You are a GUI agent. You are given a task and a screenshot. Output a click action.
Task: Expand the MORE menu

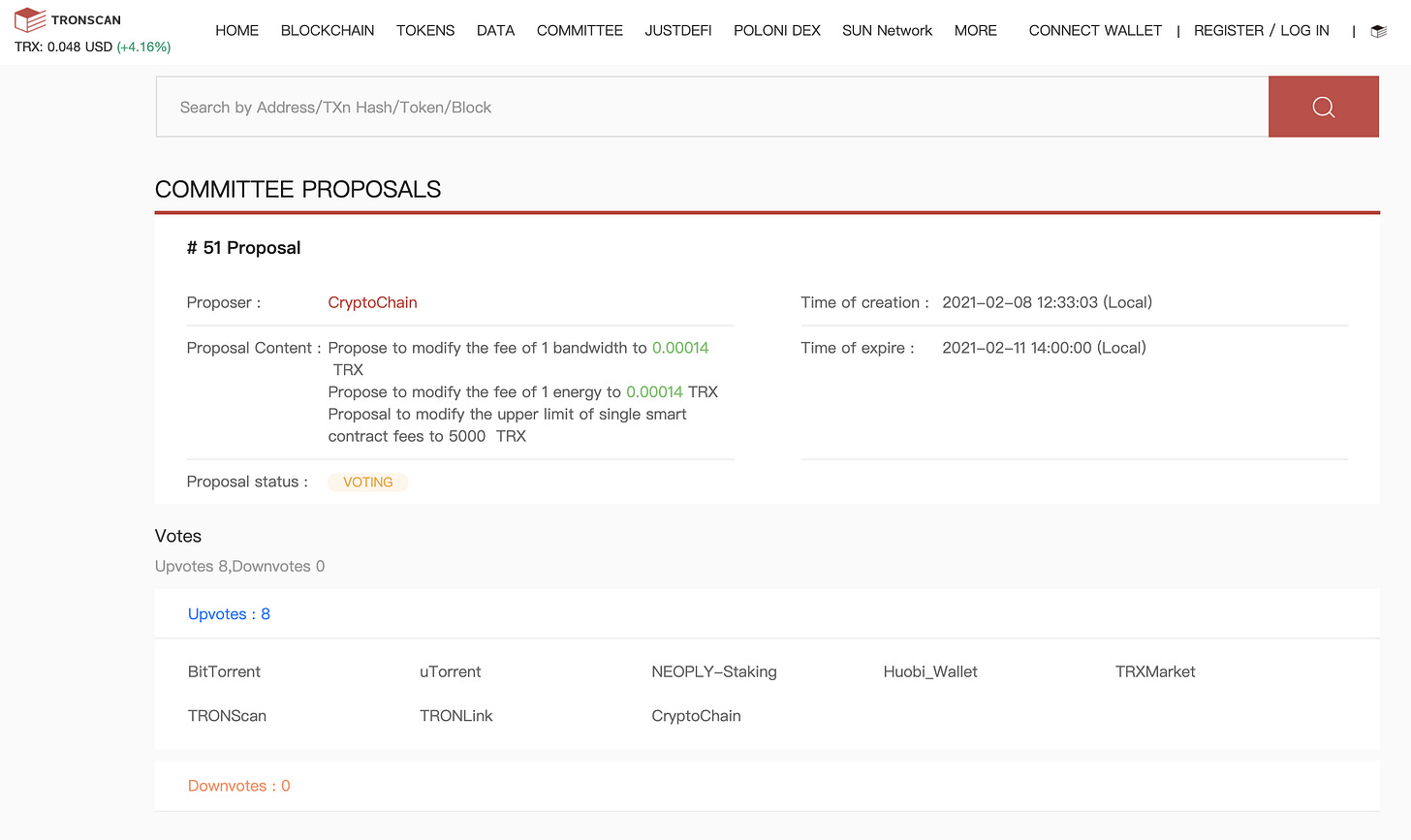(975, 31)
